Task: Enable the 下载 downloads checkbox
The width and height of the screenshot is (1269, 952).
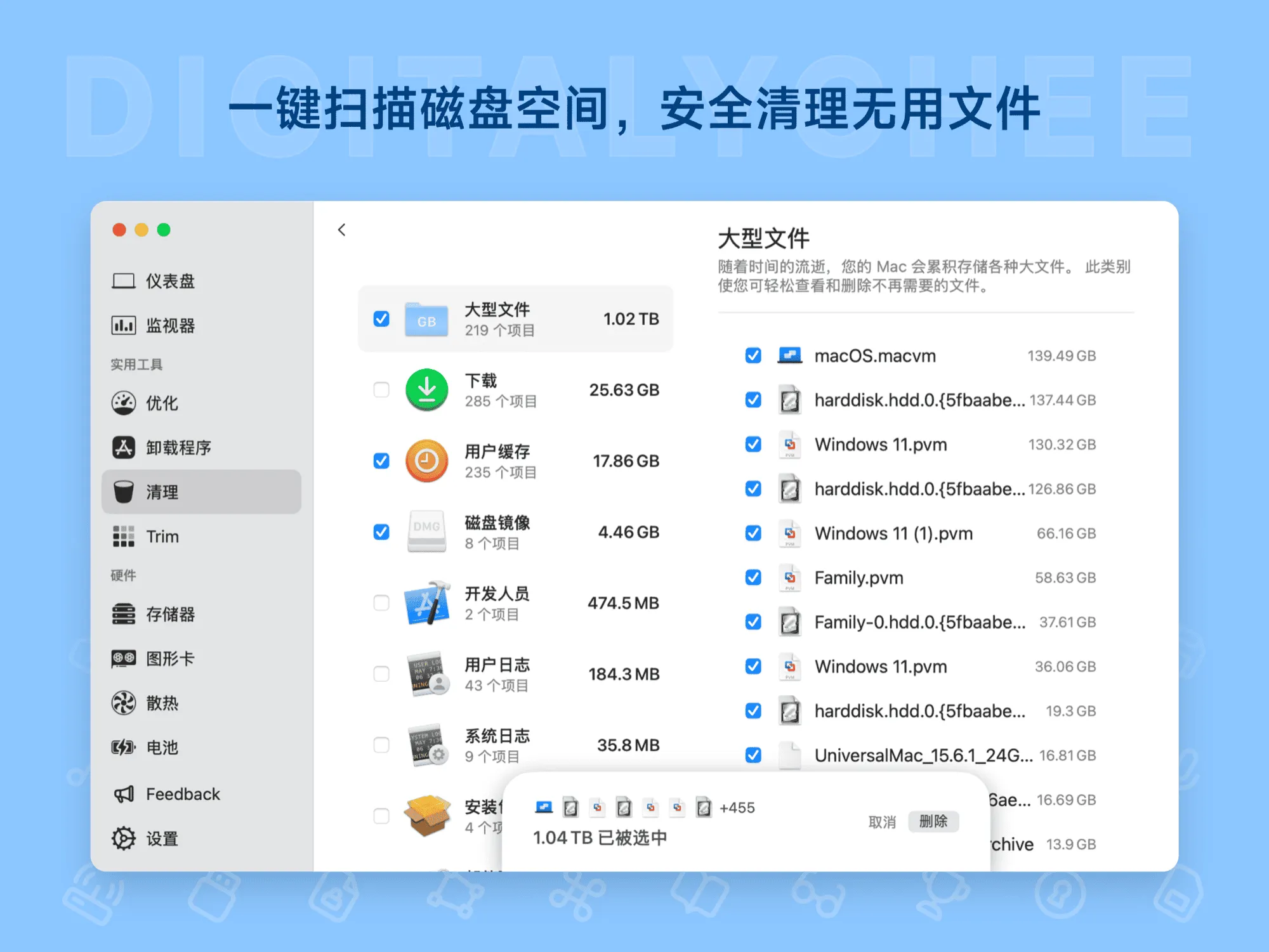Action: [x=381, y=389]
